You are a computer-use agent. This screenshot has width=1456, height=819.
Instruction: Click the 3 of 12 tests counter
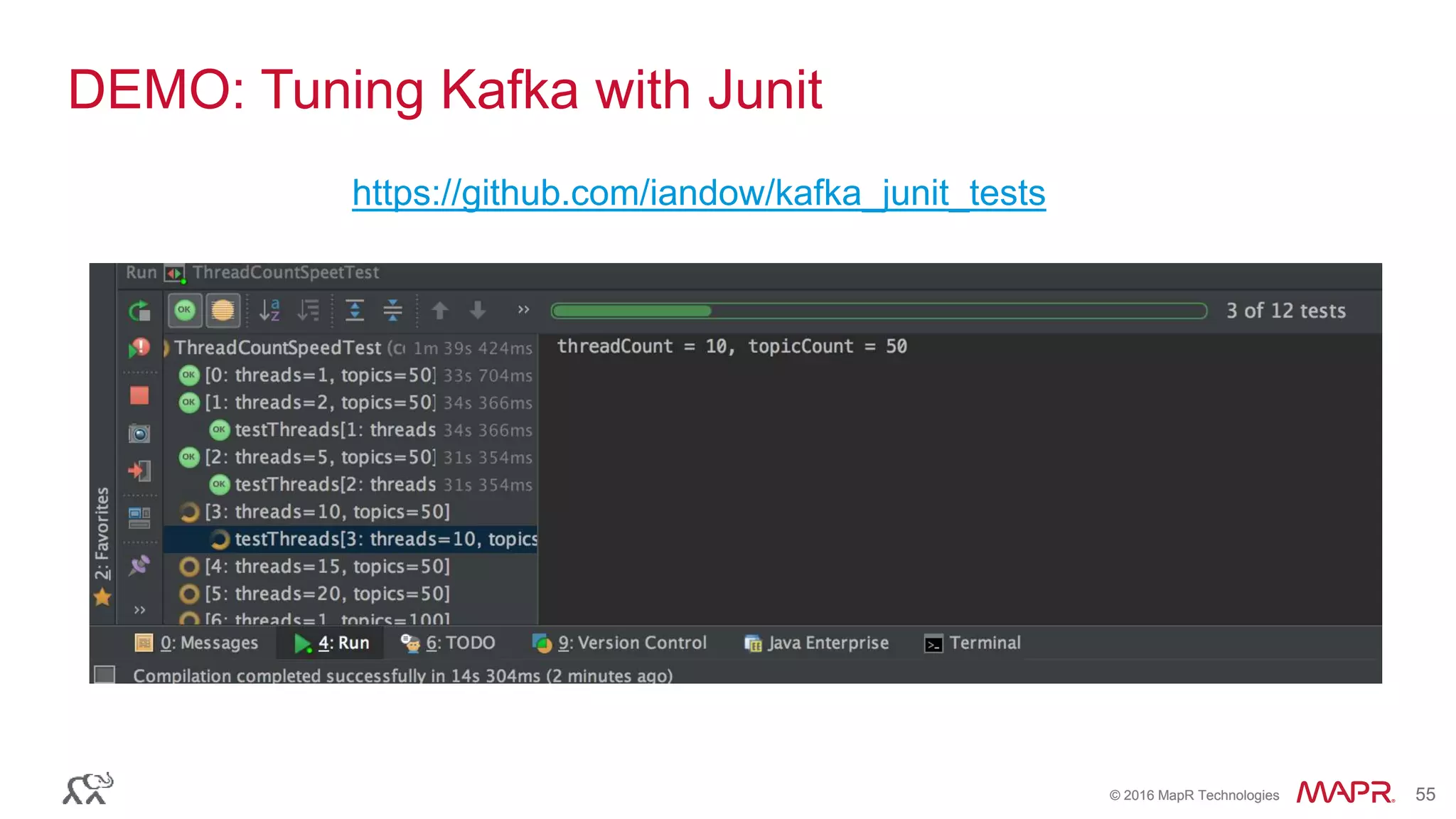tap(1285, 311)
